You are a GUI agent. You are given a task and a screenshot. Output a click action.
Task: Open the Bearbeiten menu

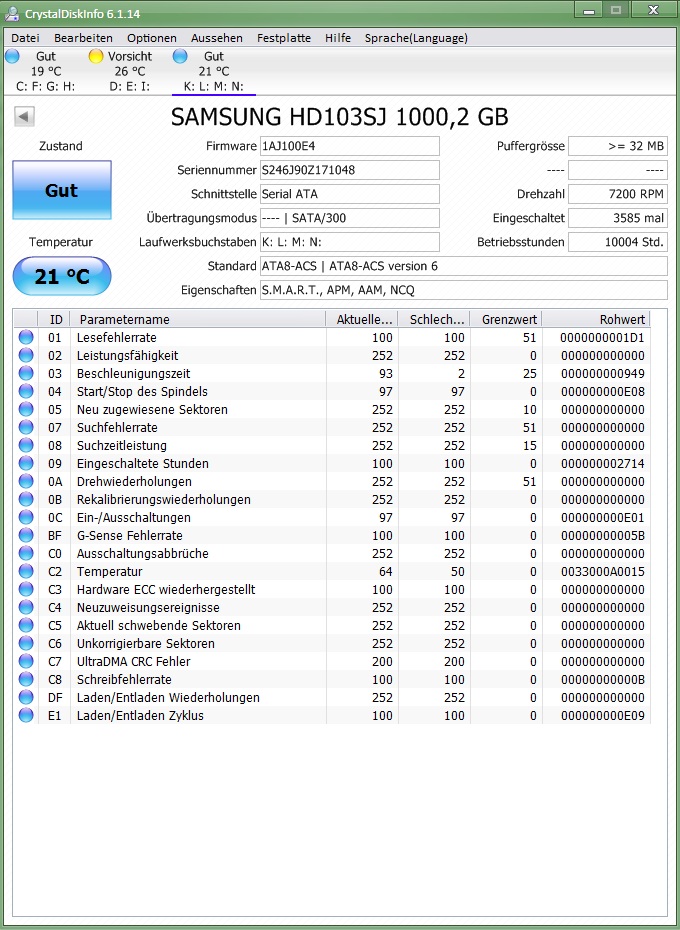coord(83,38)
